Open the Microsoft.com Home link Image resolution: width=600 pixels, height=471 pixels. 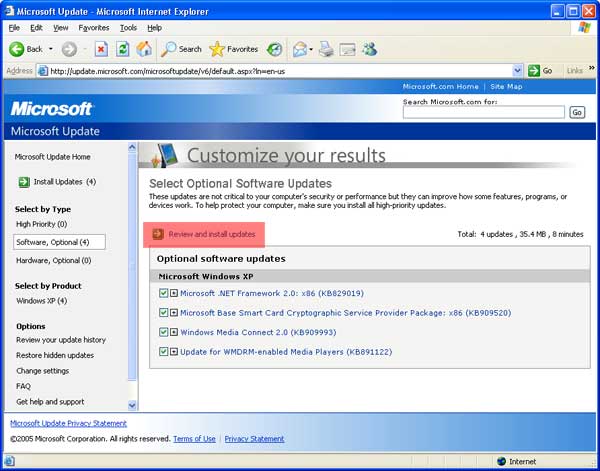click(x=440, y=86)
